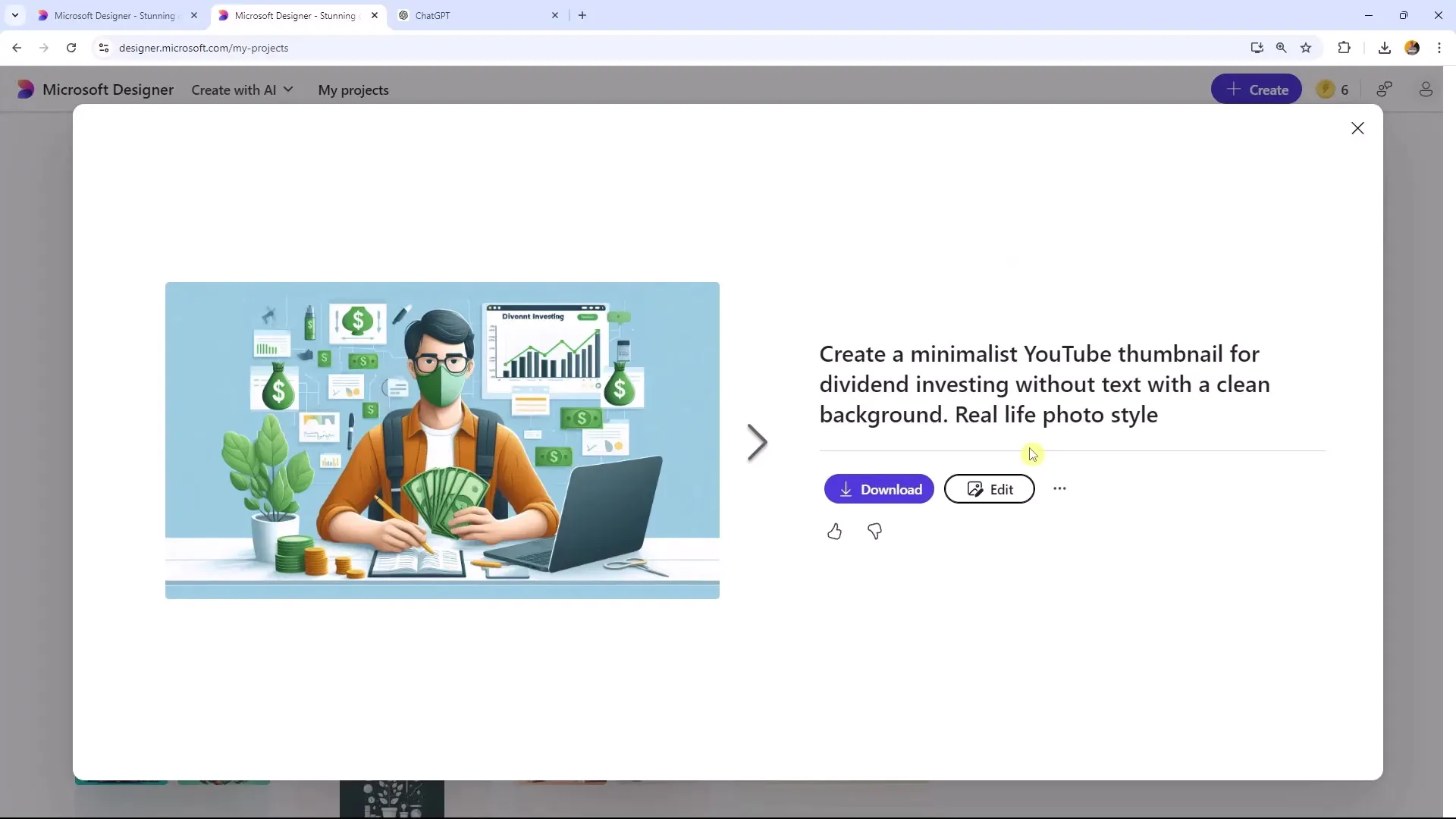Image resolution: width=1456 pixels, height=819 pixels.
Task: Click the address bar URL field
Action: pyautogui.click(x=203, y=48)
